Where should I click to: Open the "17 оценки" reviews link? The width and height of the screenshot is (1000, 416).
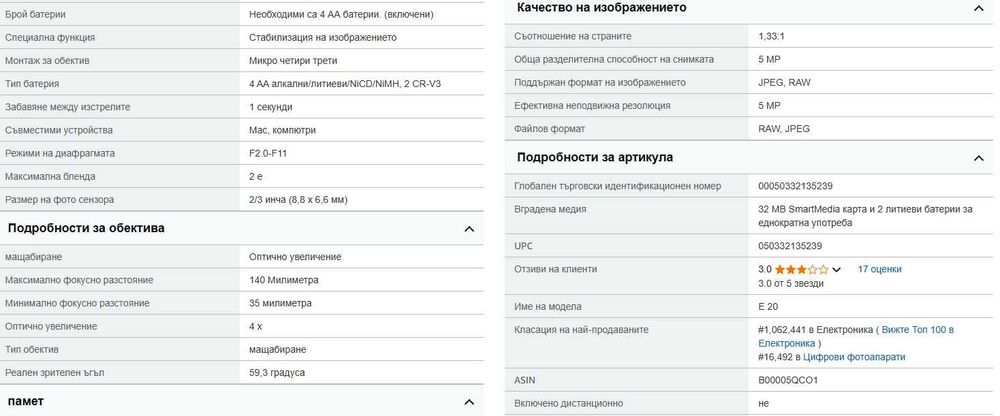tap(879, 270)
